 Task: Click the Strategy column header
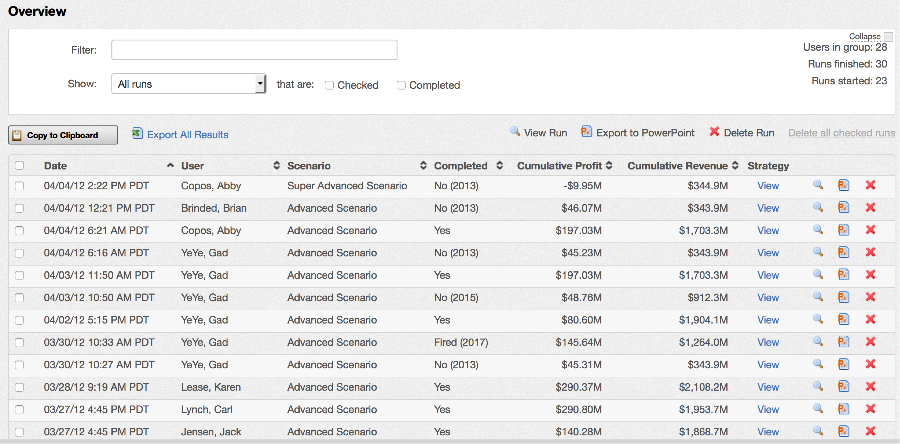(768, 166)
